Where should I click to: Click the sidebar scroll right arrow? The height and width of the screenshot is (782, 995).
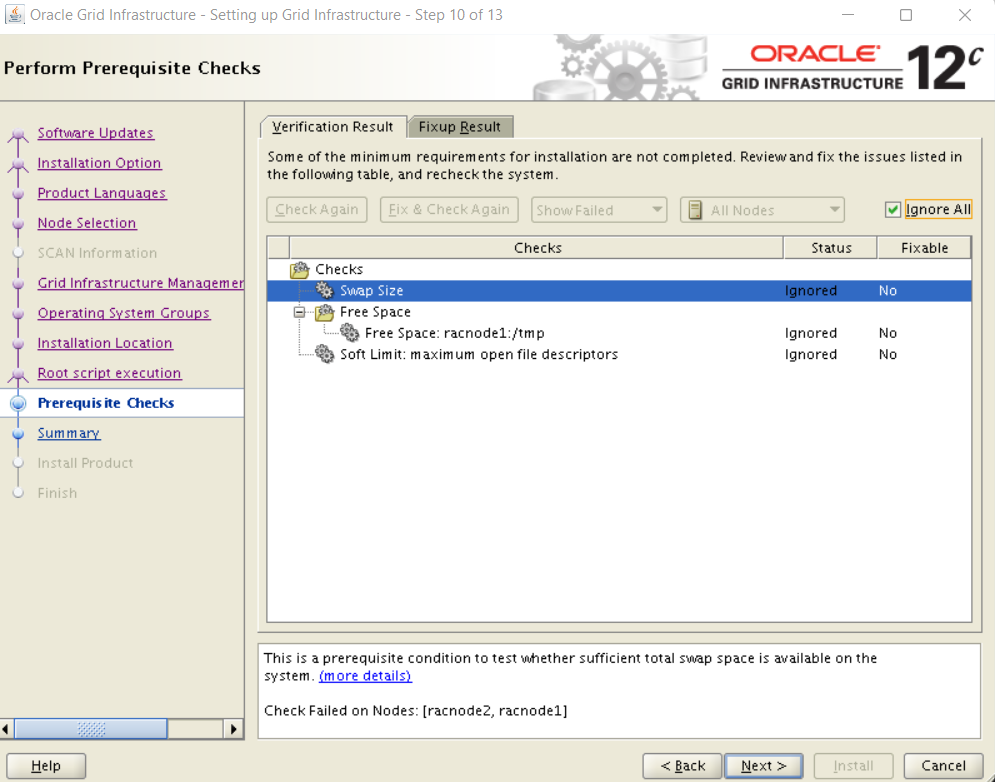coord(234,729)
